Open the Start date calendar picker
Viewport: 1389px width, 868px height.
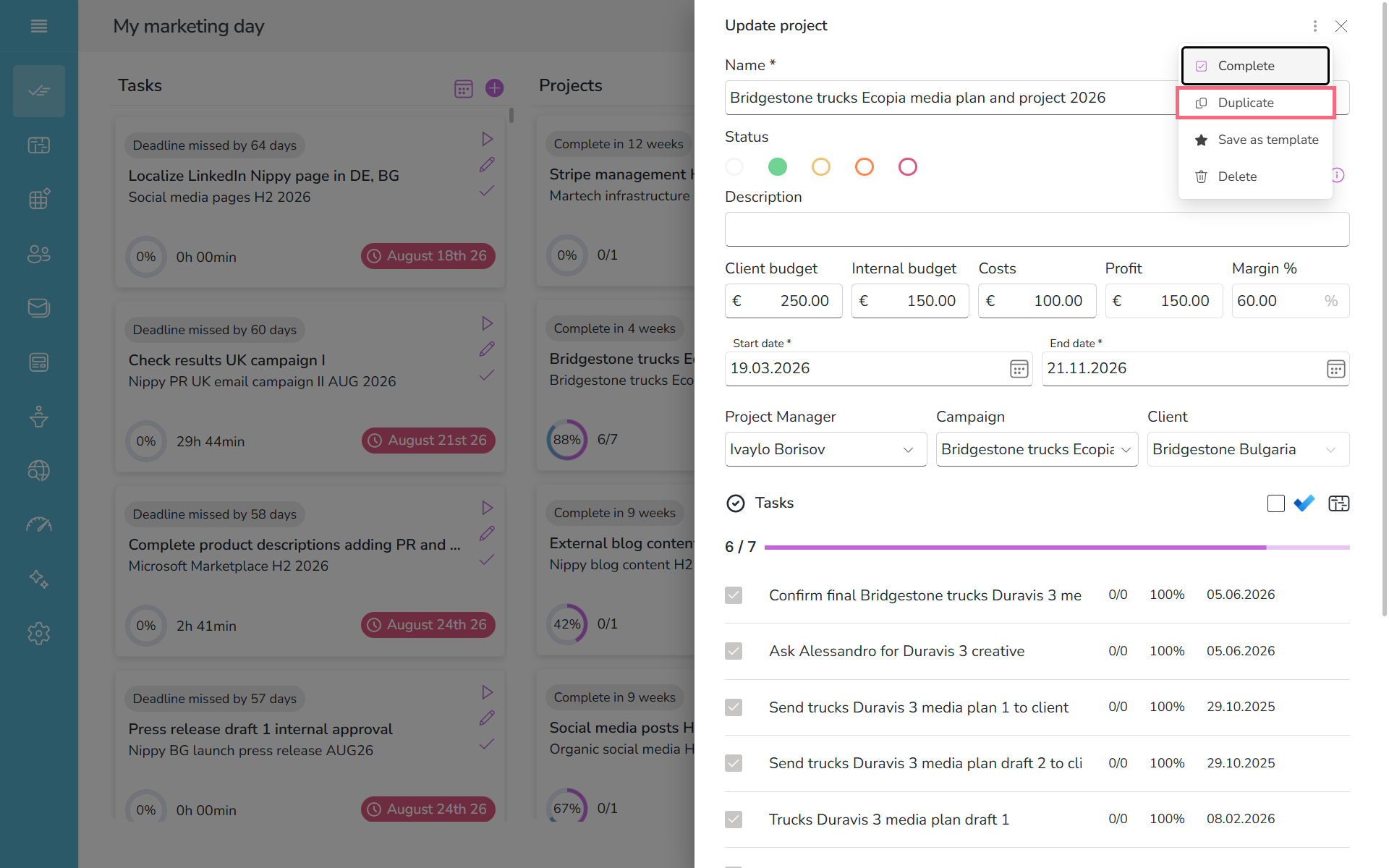click(1019, 369)
